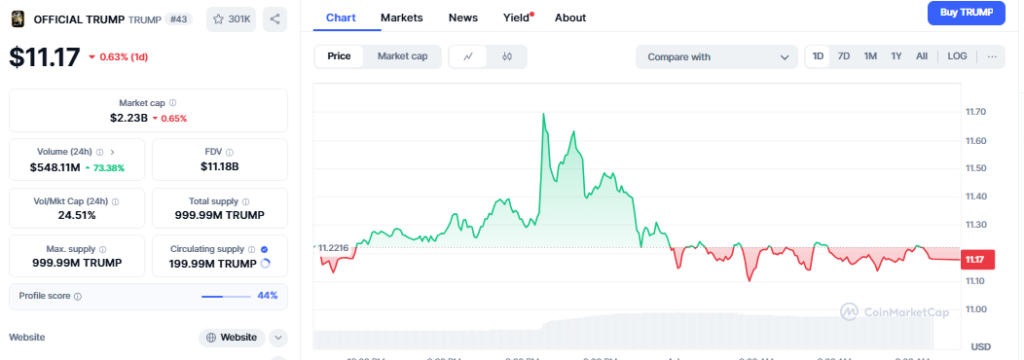Click the Market cap info icon
The height and width of the screenshot is (360, 1024).
point(172,103)
